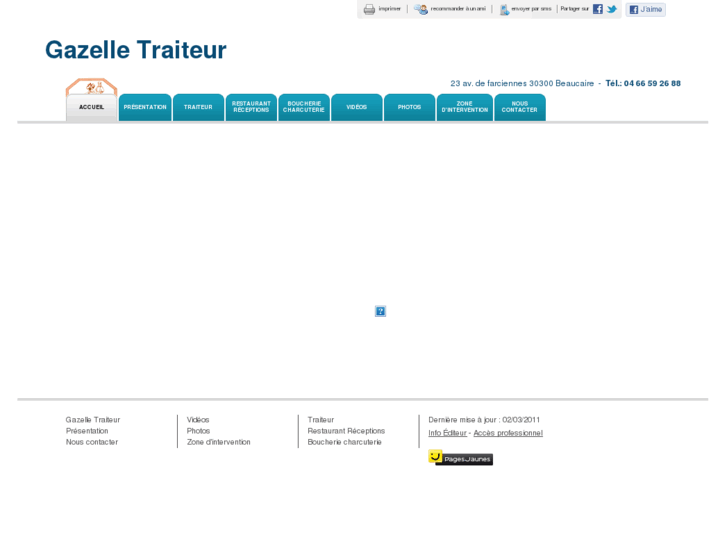Share the page via Twitter bird icon
The image size is (727, 545).
612,9
